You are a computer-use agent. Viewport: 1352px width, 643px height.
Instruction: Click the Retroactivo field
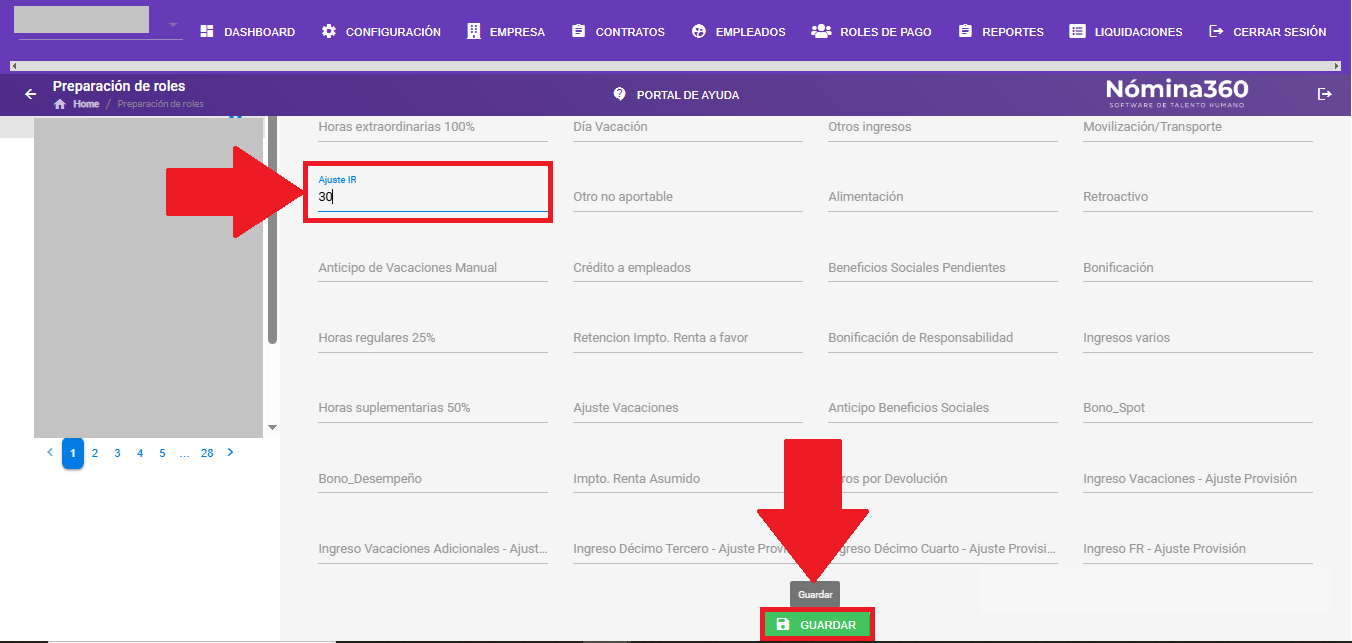tap(1198, 197)
